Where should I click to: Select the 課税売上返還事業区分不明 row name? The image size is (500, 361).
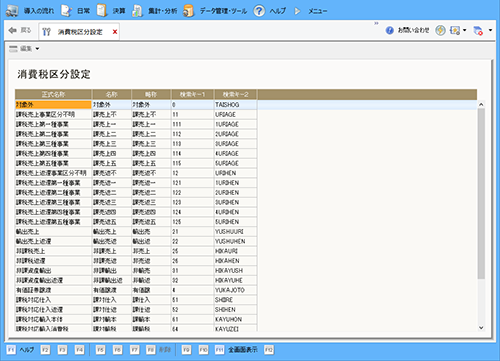tap(53, 173)
